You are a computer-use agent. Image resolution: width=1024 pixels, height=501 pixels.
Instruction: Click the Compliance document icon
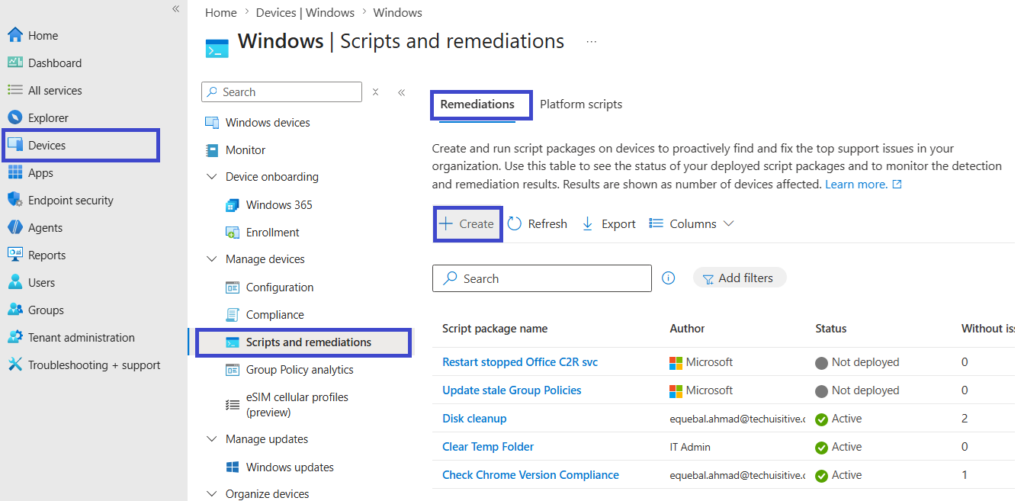[x=232, y=315]
